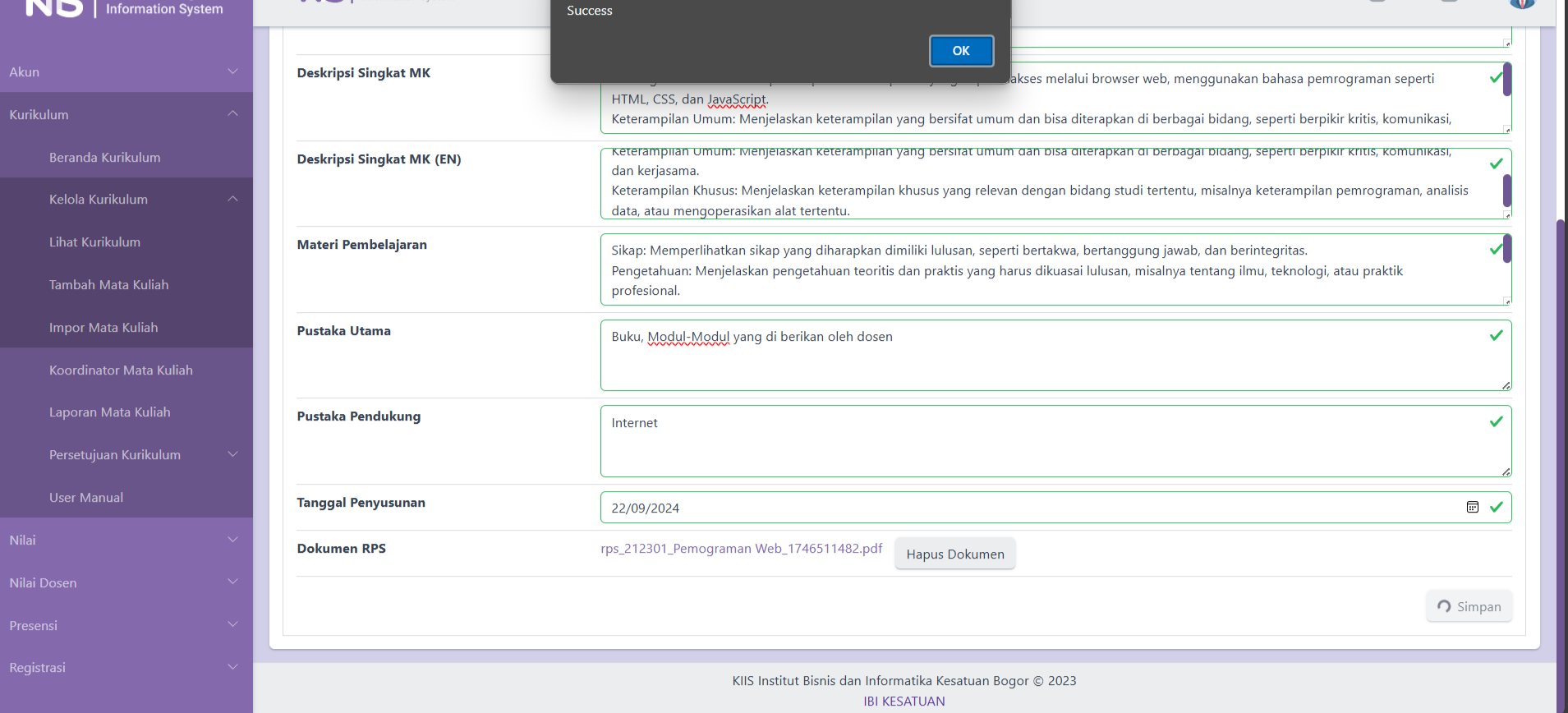Viewport: 1568px width, 713px height.
Task: Open calendar picker in Tanggal Penyusunan field
Action: coord(1472,508)
